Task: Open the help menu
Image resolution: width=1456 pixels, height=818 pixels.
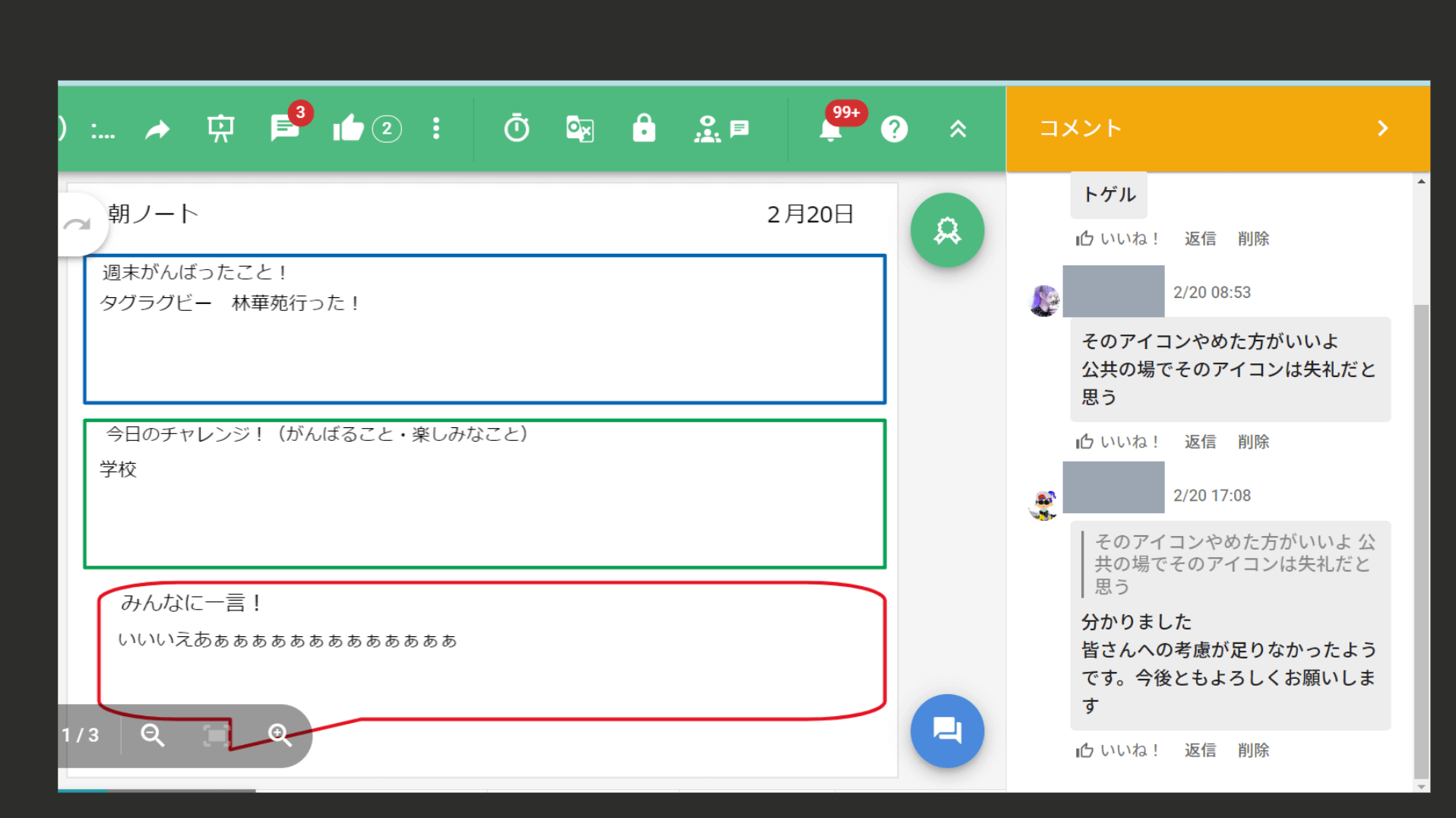Action: tap(894, 128)
